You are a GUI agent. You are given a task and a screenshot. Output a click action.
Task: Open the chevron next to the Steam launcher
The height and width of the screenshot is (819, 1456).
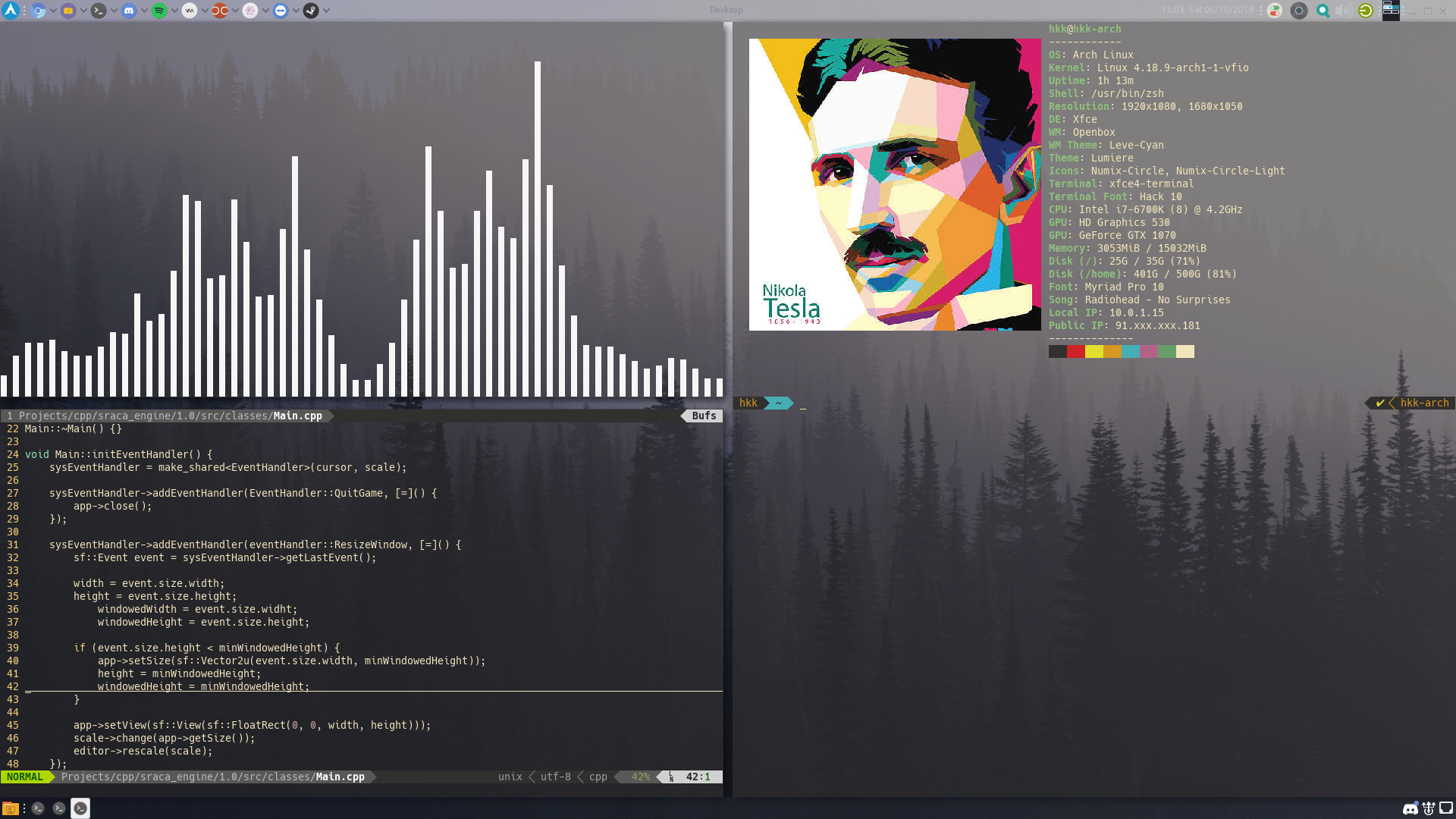(326, 11)
